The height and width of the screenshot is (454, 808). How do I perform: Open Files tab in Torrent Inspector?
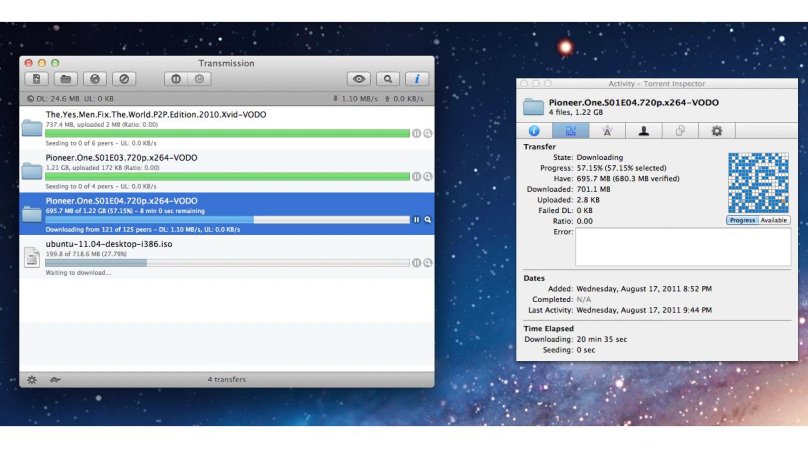(x=680, y=131)
